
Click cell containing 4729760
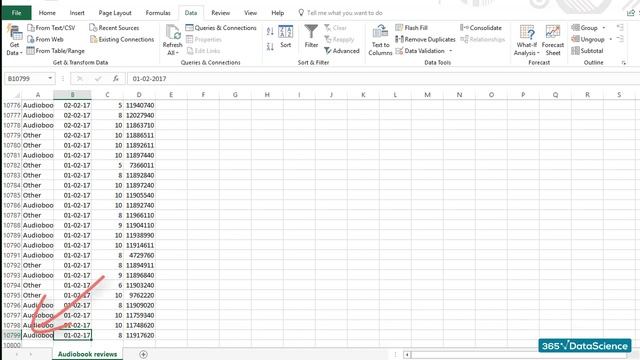[139, 255]
